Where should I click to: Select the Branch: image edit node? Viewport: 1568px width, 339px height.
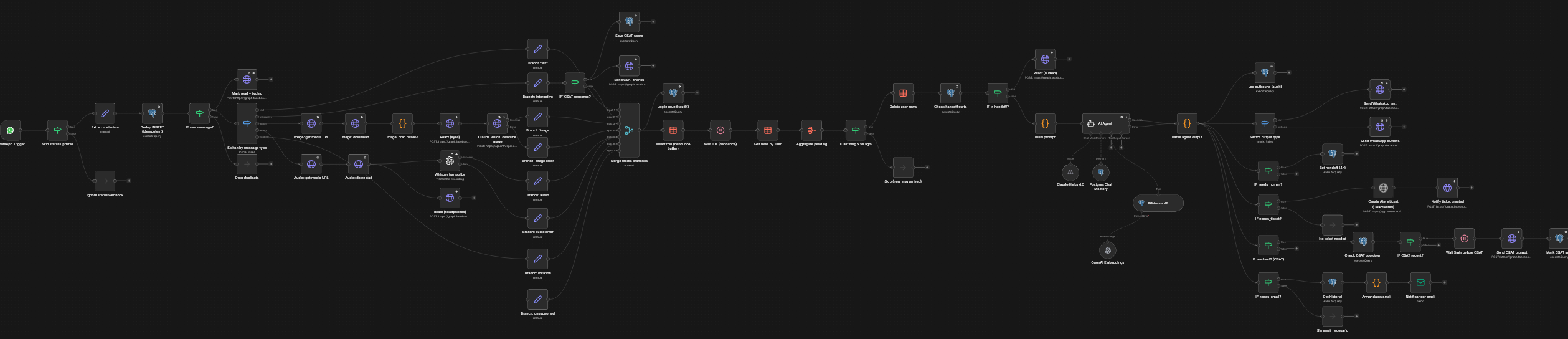537,117
